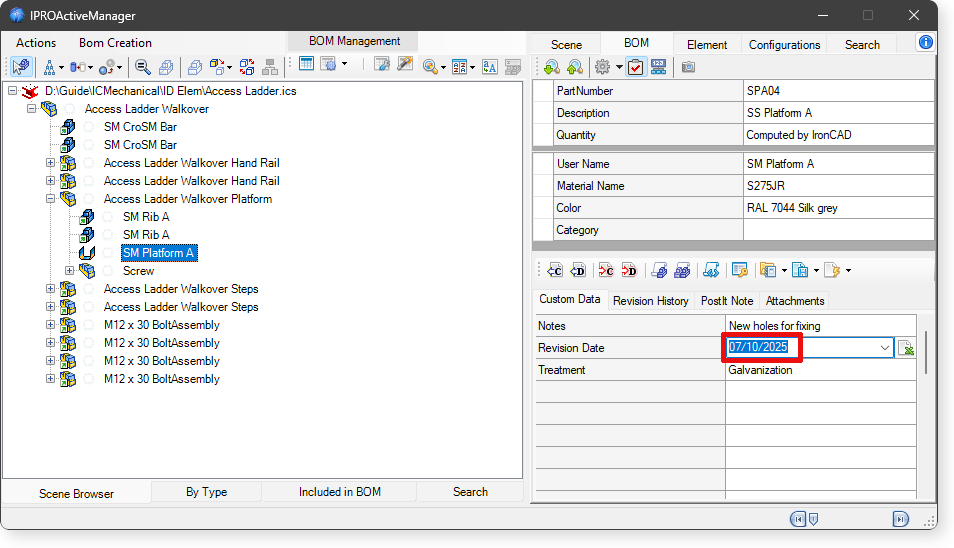
Task: Toggle the circle next to first Access Ladder Walkover Hand Rail
Action: pyautogui.click(x=89, y=163)
